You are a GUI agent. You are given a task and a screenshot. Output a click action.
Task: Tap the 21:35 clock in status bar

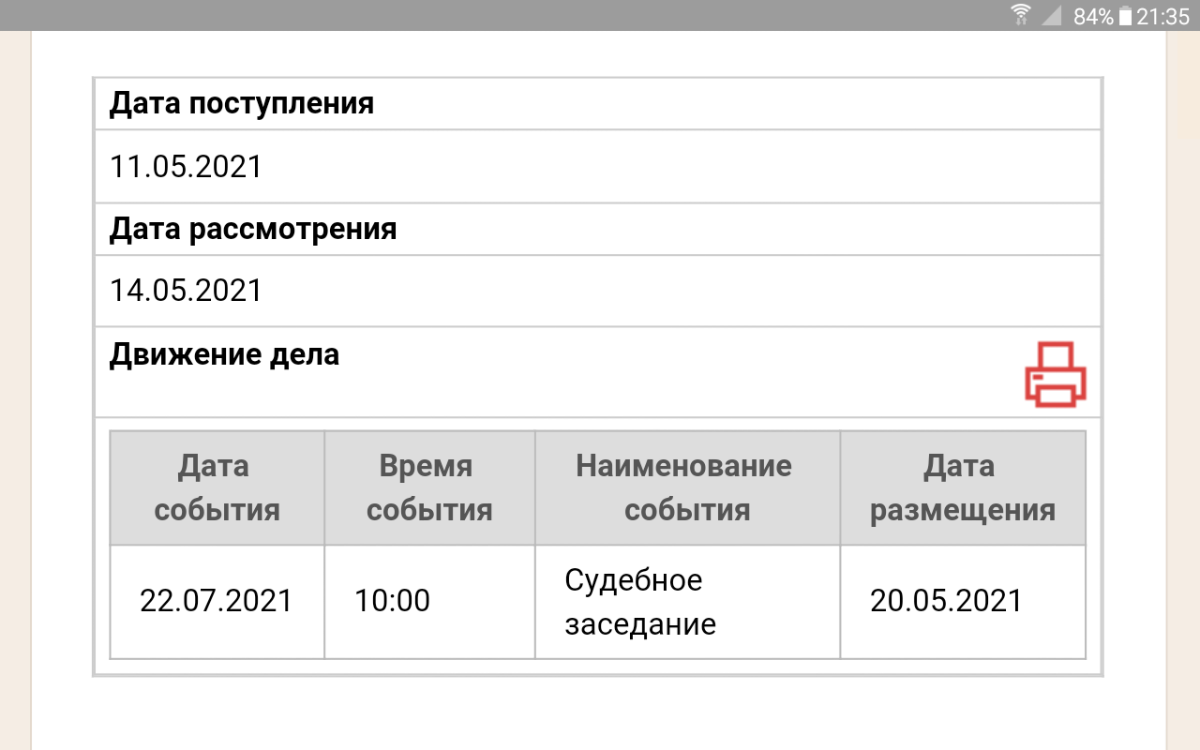coord(1163,16)
